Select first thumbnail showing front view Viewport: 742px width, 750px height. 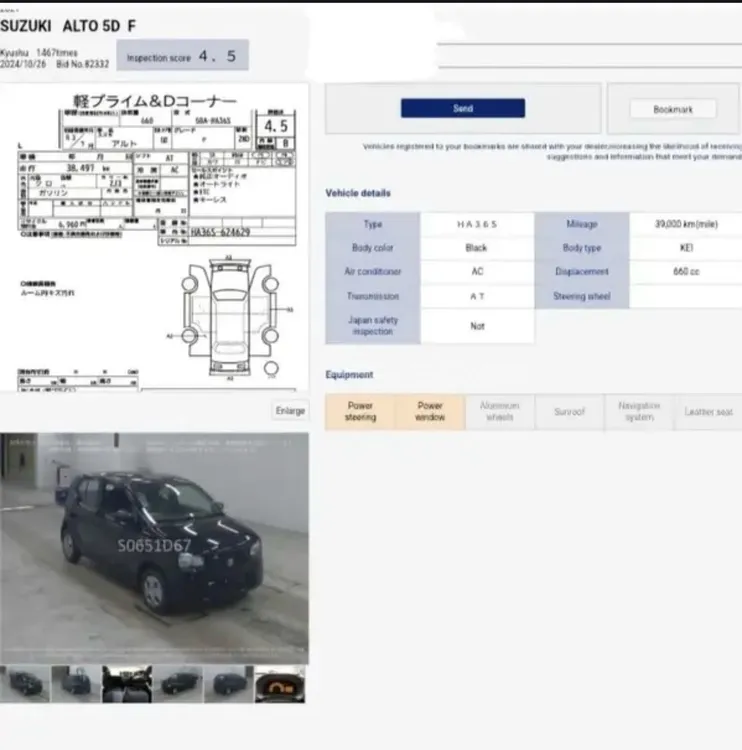[25, 684]
